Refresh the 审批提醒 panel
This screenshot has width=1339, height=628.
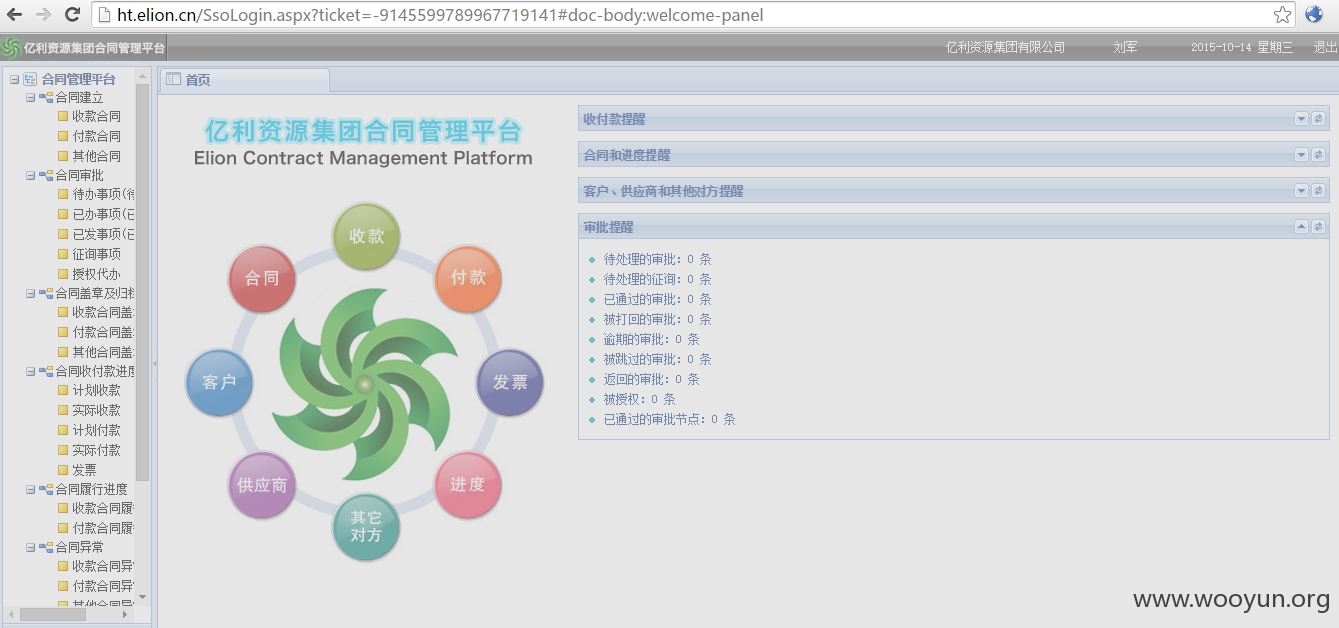[1319, 227]
